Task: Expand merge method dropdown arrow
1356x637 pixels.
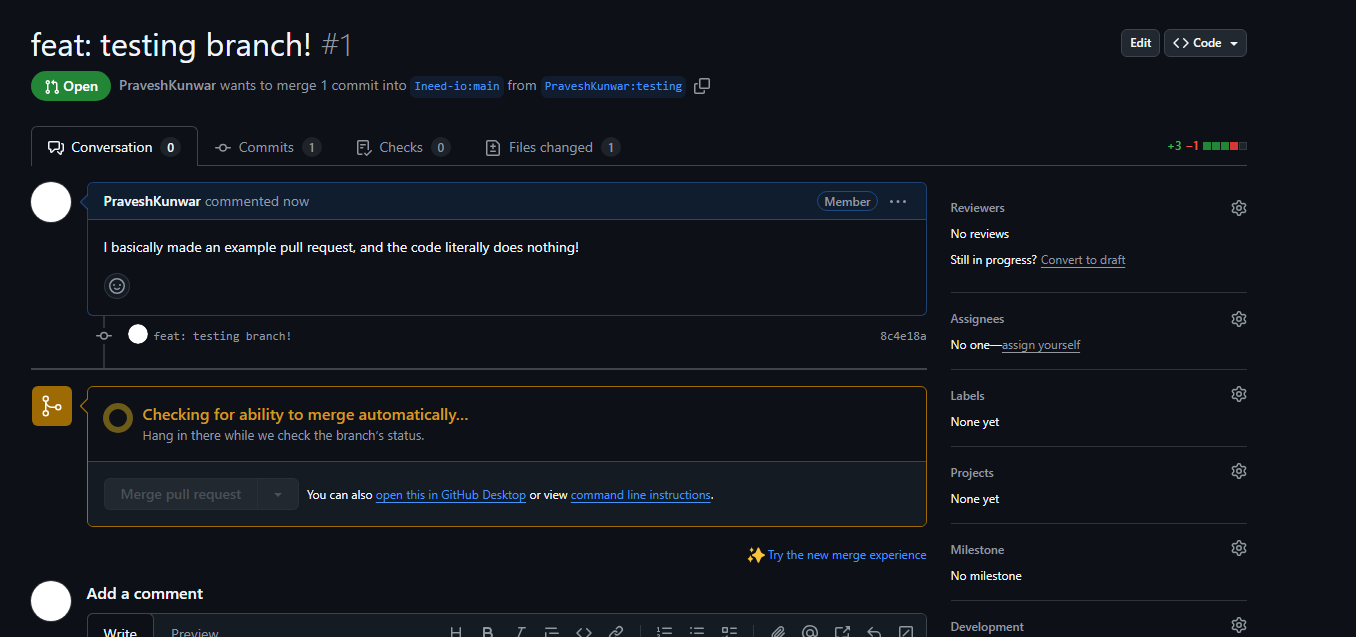Action: tap(279, 494)
